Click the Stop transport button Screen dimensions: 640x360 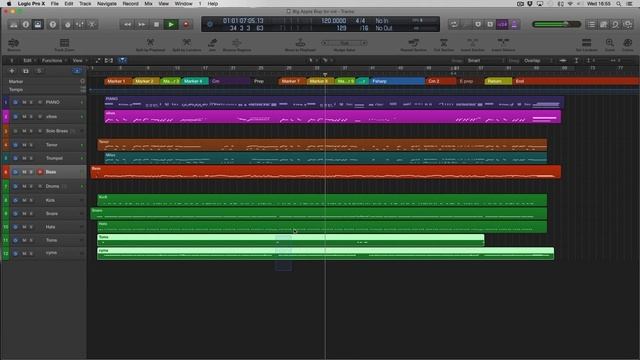156,24
